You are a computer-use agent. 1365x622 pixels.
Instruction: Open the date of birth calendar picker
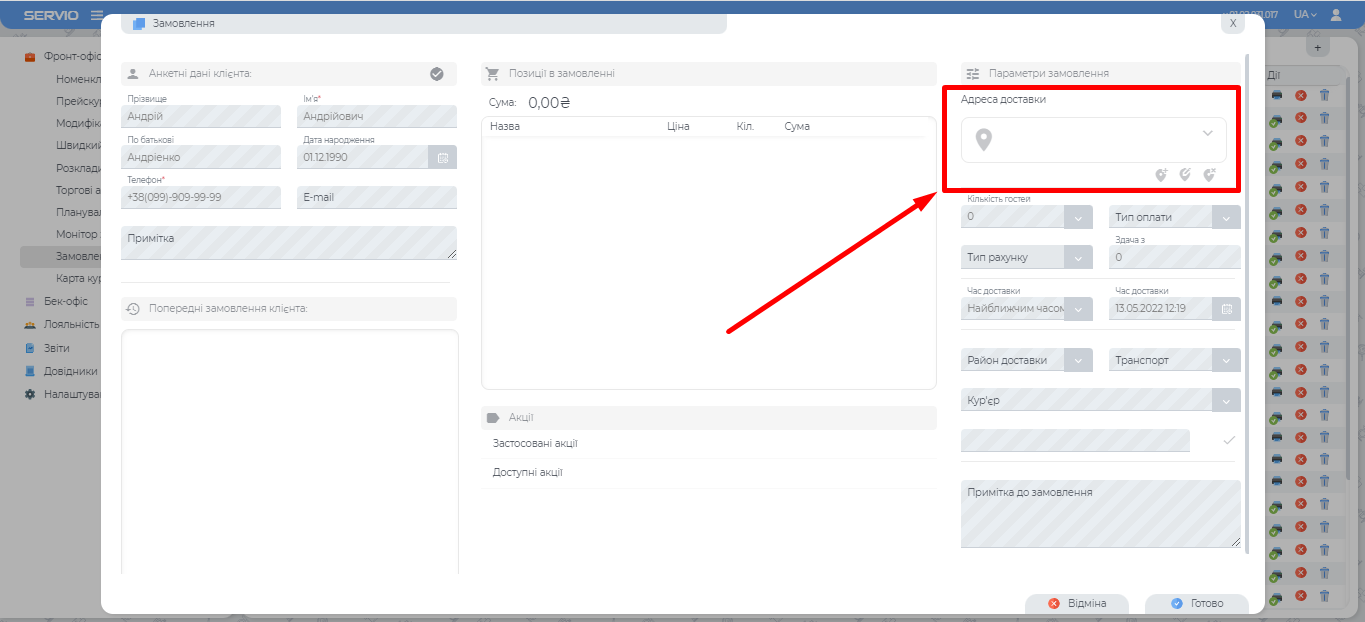point(442,158)
